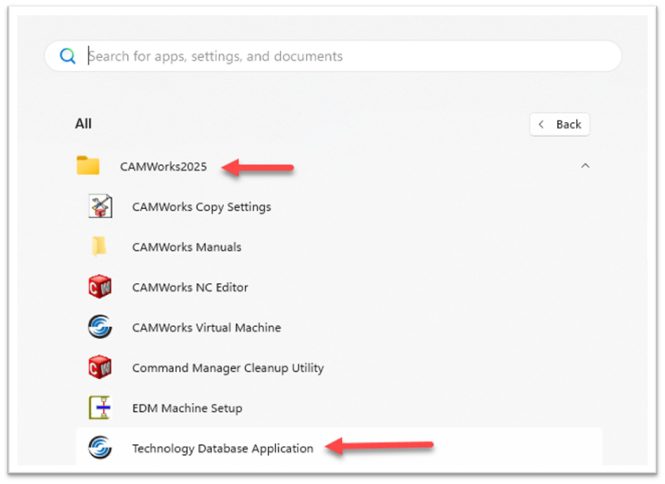Click the Command Manager Cleanup Utility icon

(100, 367)
